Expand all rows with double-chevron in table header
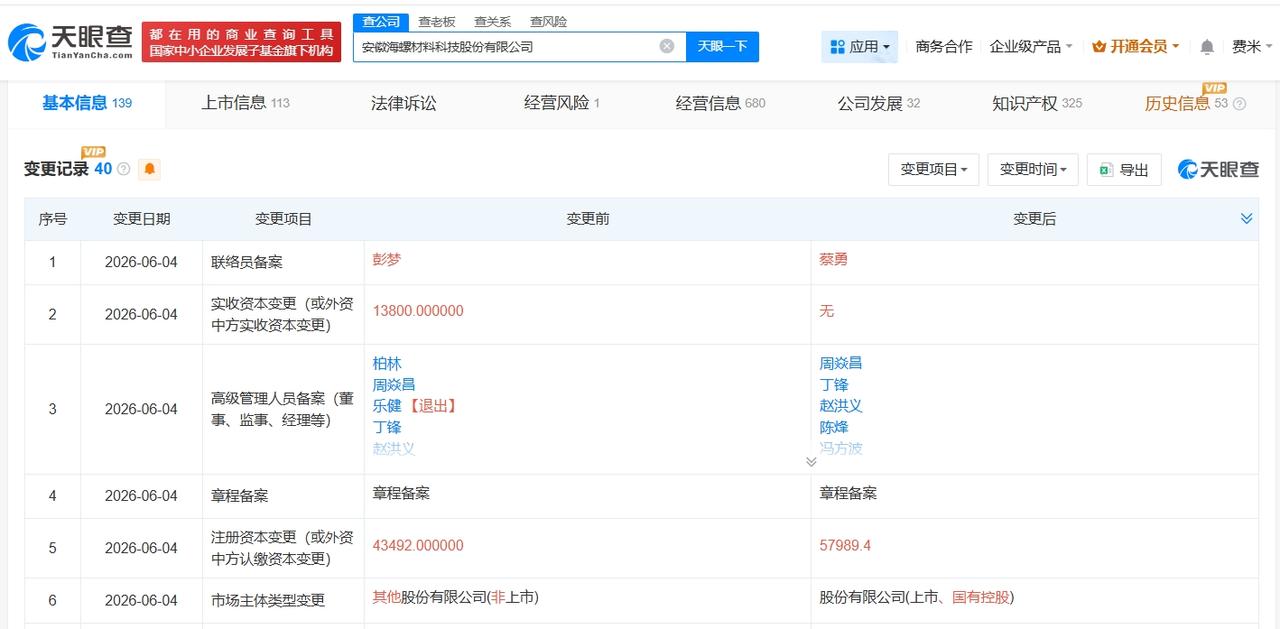The width and height of the screenshot is (1280, 629). click(1246, 218)
